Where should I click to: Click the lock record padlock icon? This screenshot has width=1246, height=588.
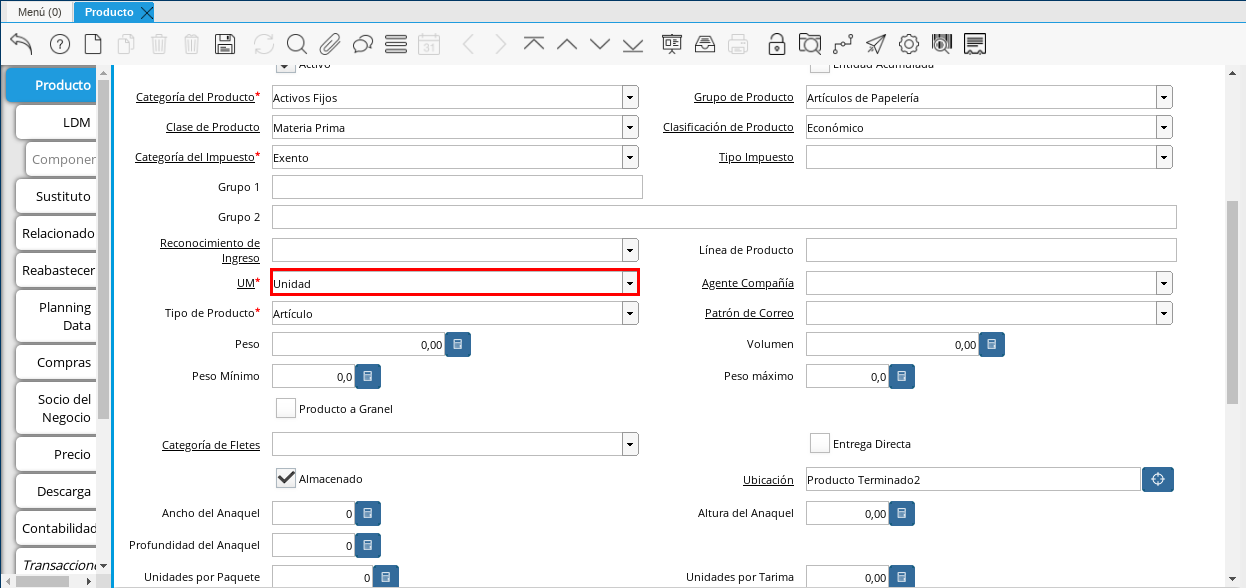point(777,44)
